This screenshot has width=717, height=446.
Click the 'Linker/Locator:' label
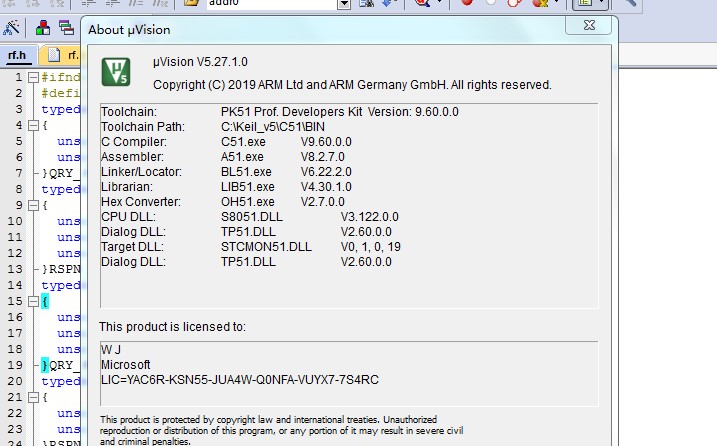[141, 172]
